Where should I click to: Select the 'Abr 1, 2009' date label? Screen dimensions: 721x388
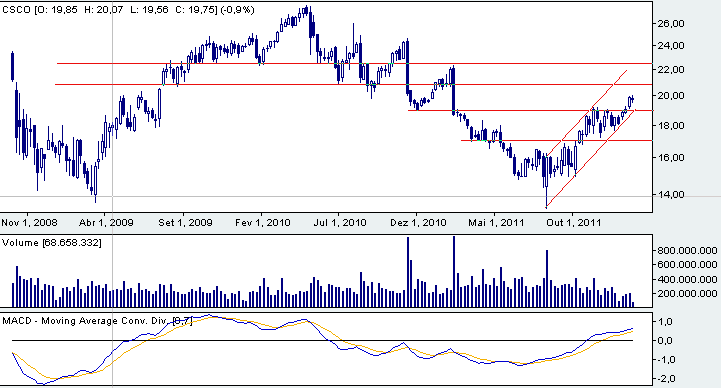[x=106, y=223]
